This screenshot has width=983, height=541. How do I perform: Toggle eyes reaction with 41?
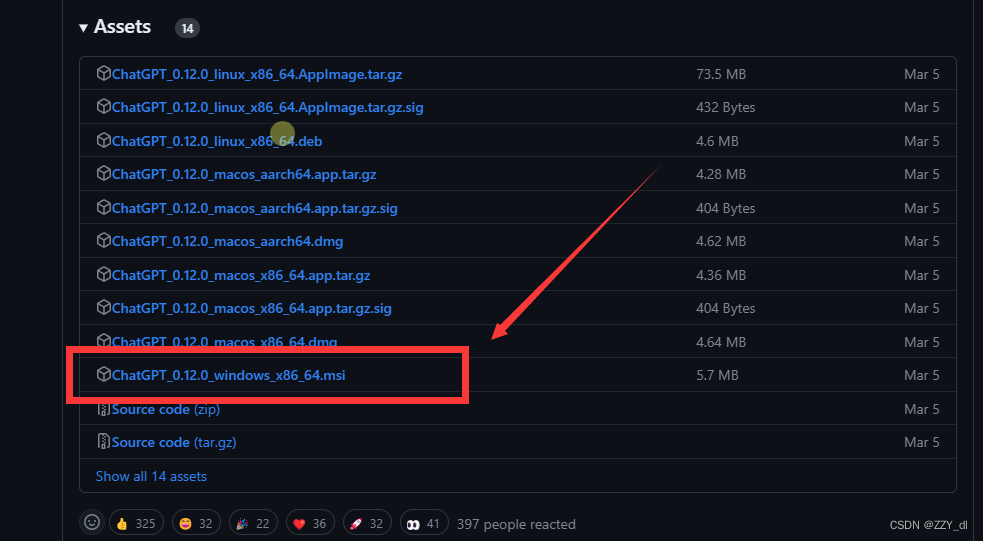pyautogui.click(x=424, y=523)
